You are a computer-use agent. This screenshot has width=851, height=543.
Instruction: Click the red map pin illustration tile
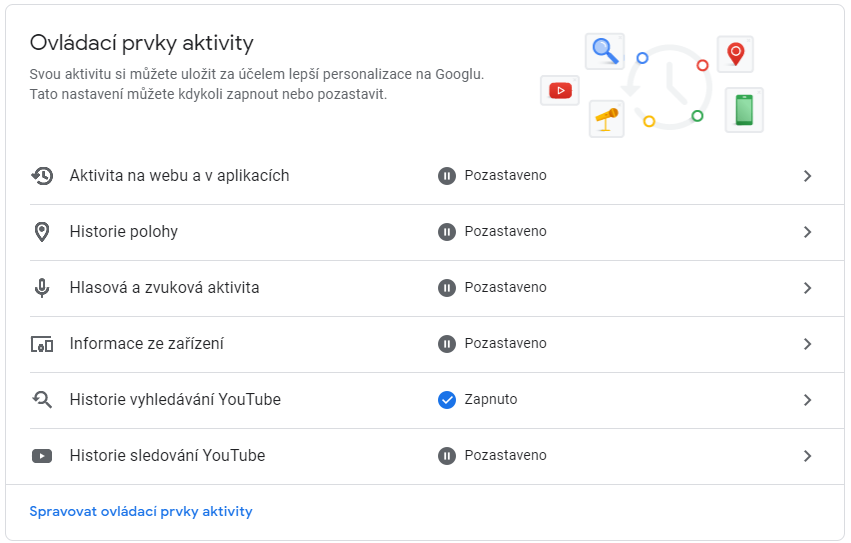click(735, 54)
